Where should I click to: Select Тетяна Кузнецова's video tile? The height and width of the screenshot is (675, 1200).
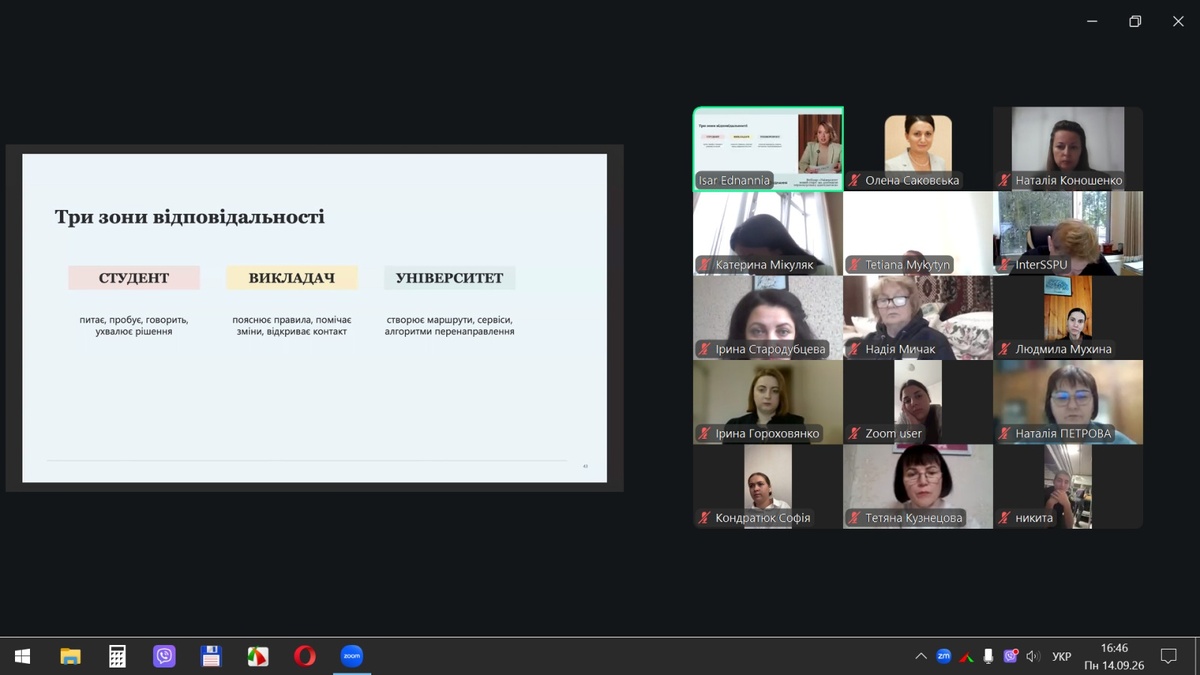point(918,486)
